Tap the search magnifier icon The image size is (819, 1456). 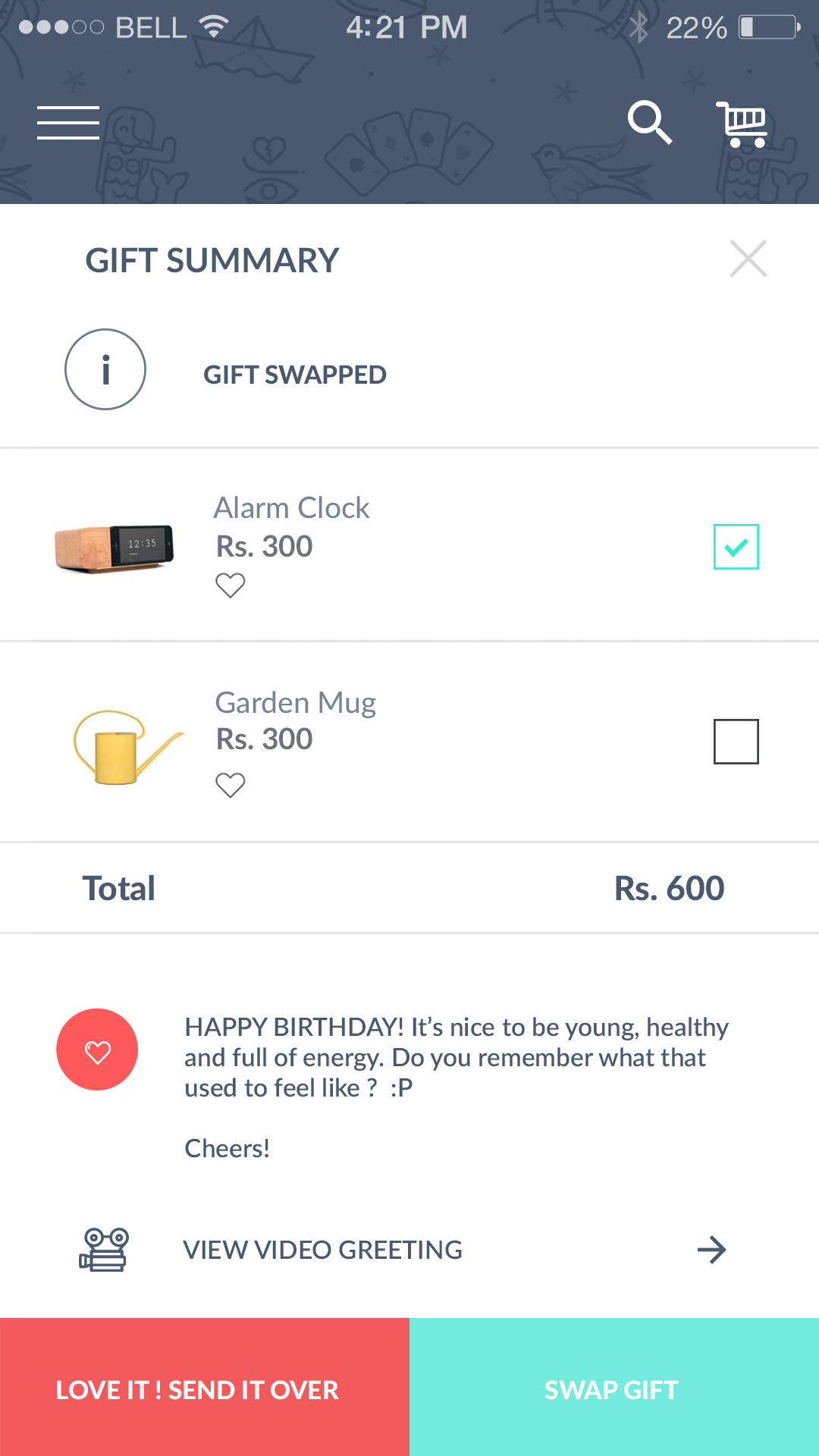649,122
